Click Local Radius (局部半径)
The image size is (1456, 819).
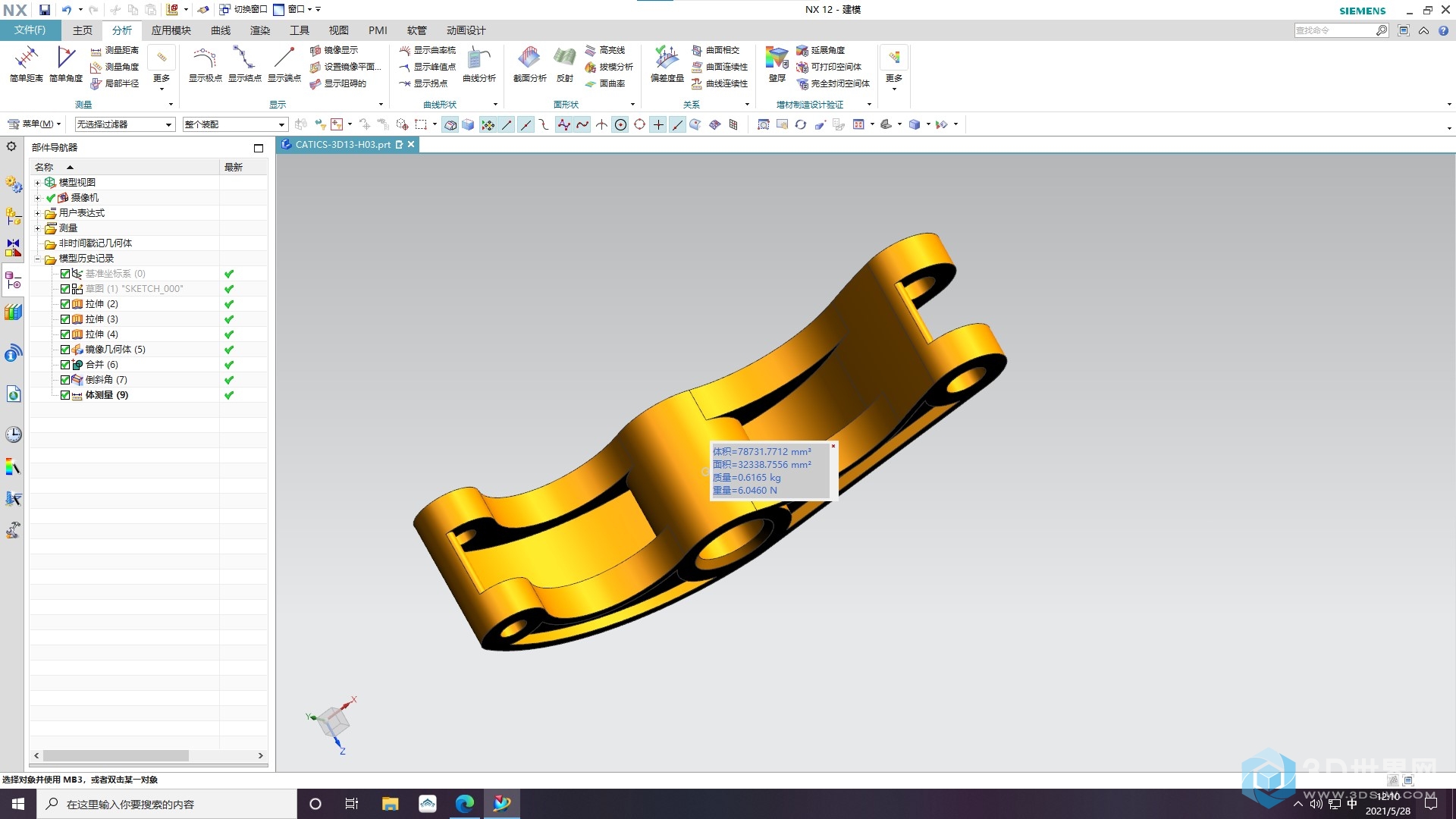pos(115,83)
